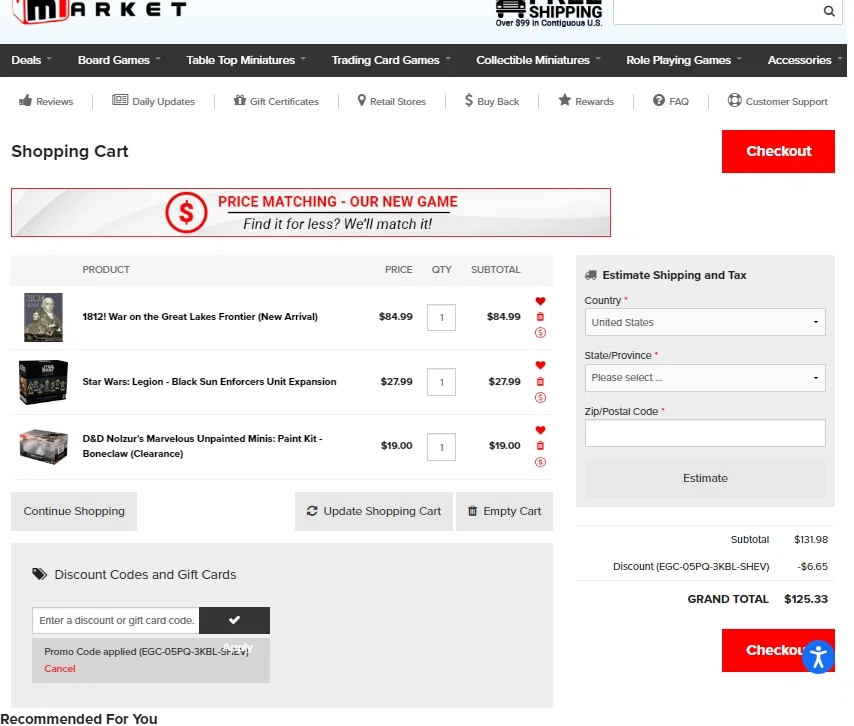Open Reviews thumbs-up link
This screenshot has width=854, height=726.
pyautogui.click(x=46, y=101)
